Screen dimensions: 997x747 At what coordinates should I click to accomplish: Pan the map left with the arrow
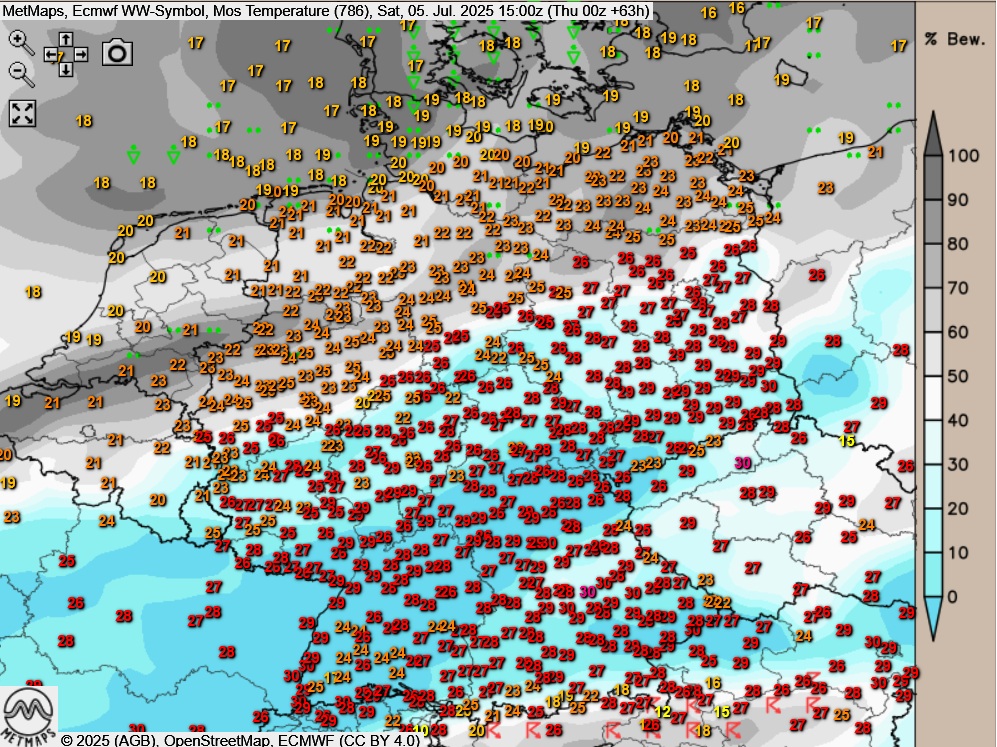pos(51,54)
